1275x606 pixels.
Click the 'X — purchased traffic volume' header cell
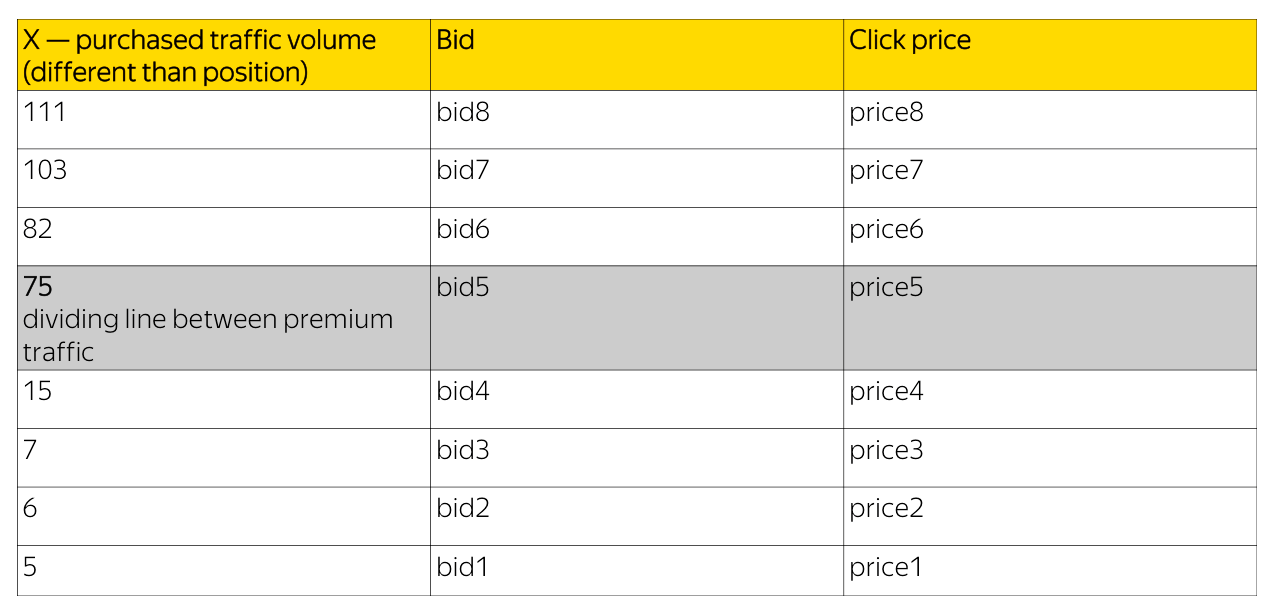pos(200,56)
